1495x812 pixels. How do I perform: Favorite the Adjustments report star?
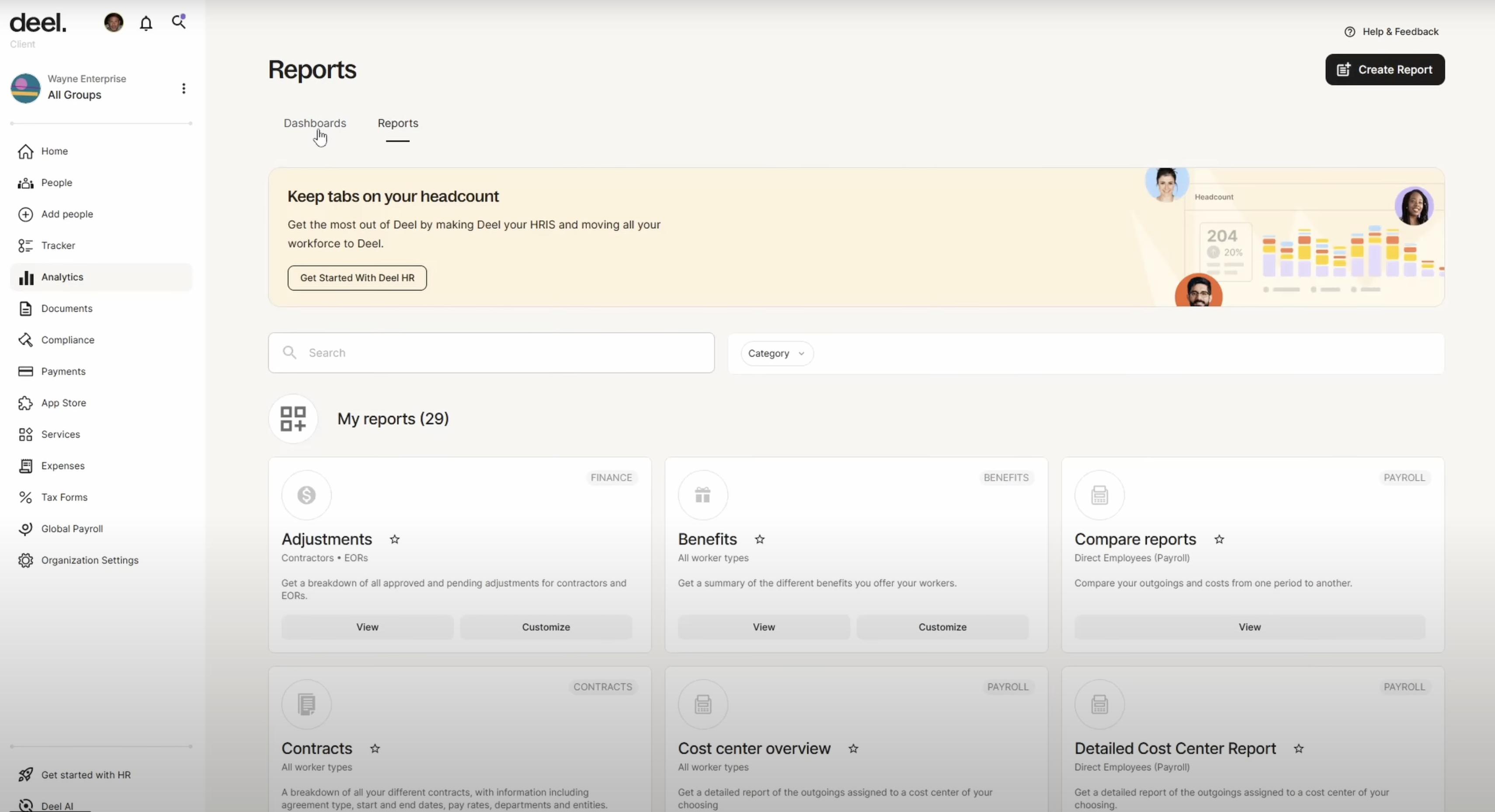395,540
